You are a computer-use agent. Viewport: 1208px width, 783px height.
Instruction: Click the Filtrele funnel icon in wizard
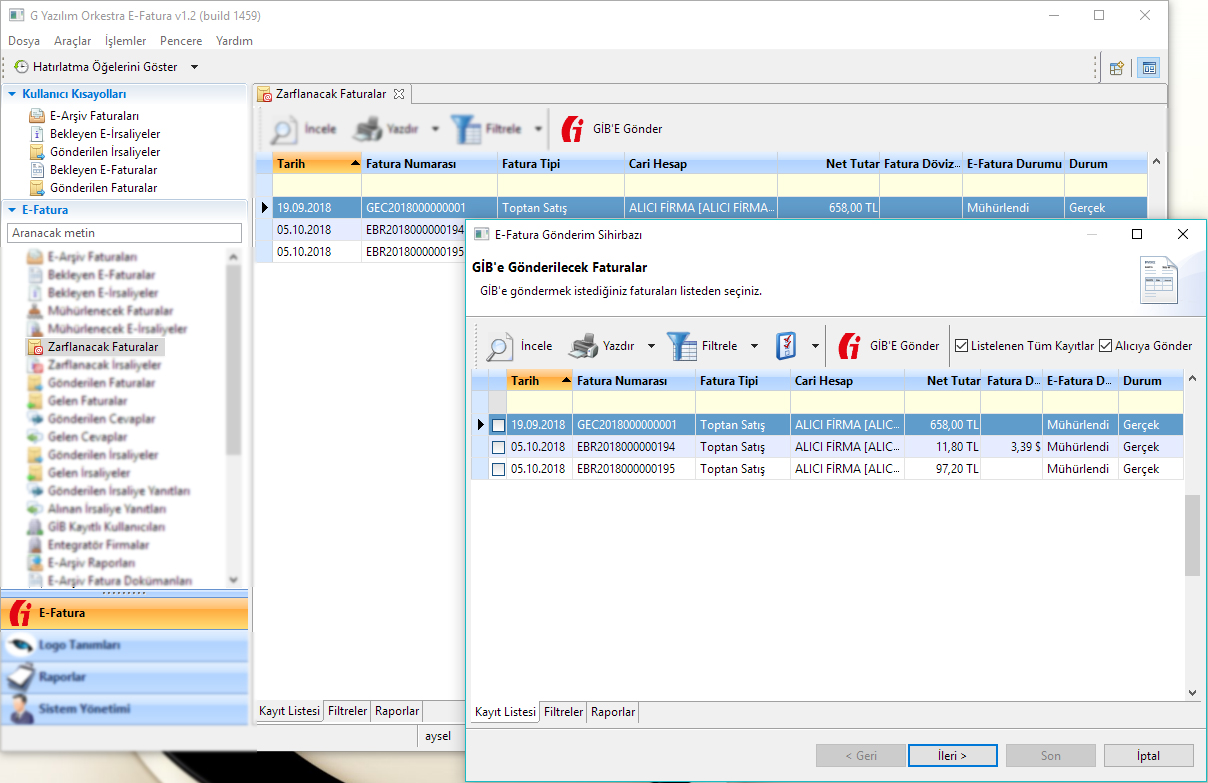682,347
